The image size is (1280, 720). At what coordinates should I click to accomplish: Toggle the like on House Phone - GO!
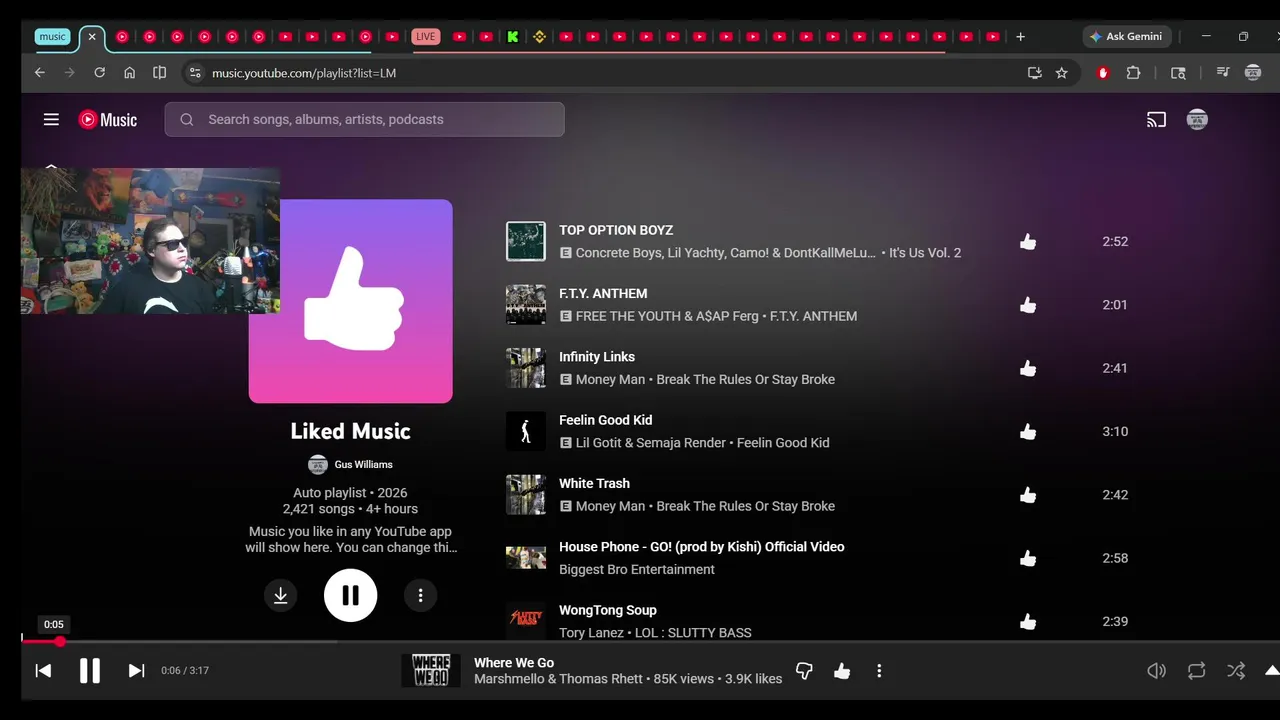(1028, 558)
